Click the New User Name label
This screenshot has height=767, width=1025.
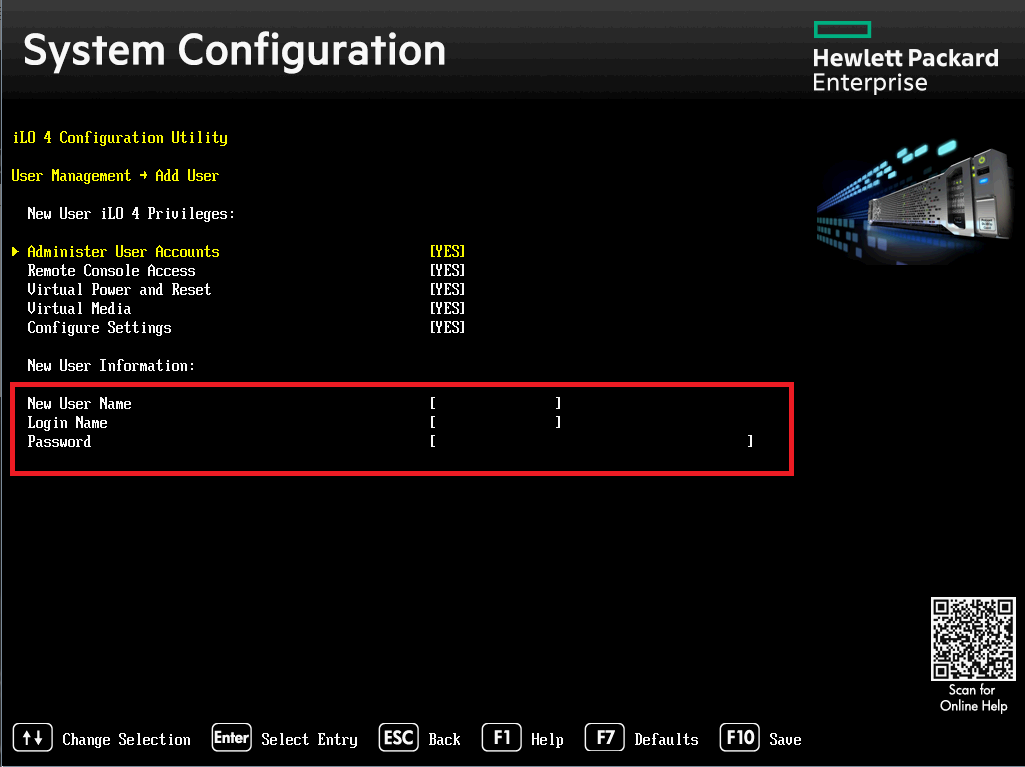[x=79, y=404]
